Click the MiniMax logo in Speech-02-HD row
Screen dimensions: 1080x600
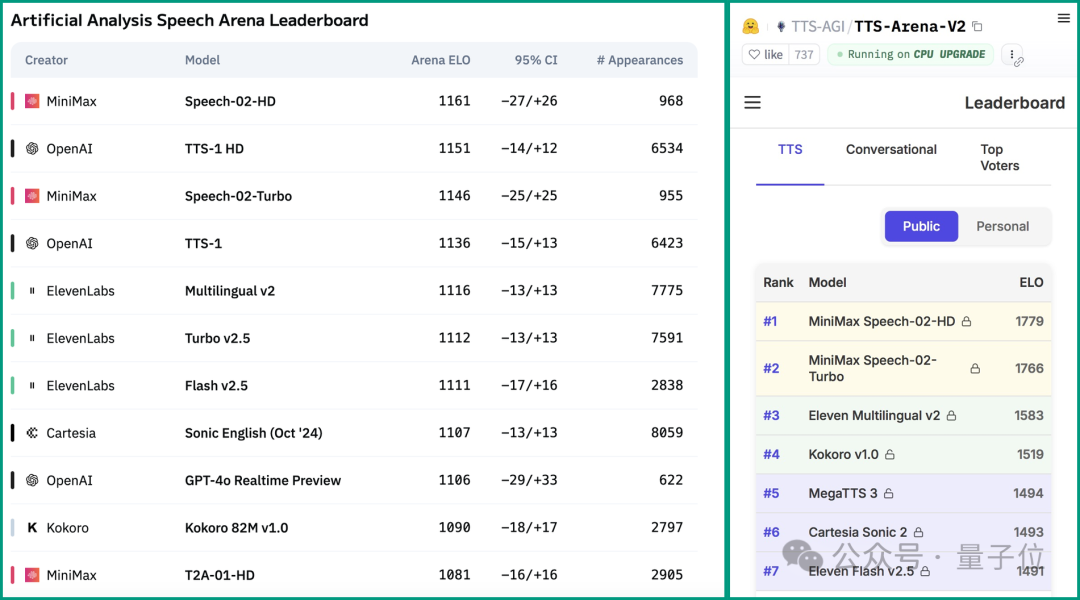pyautogui.click(x=32, y=101)
